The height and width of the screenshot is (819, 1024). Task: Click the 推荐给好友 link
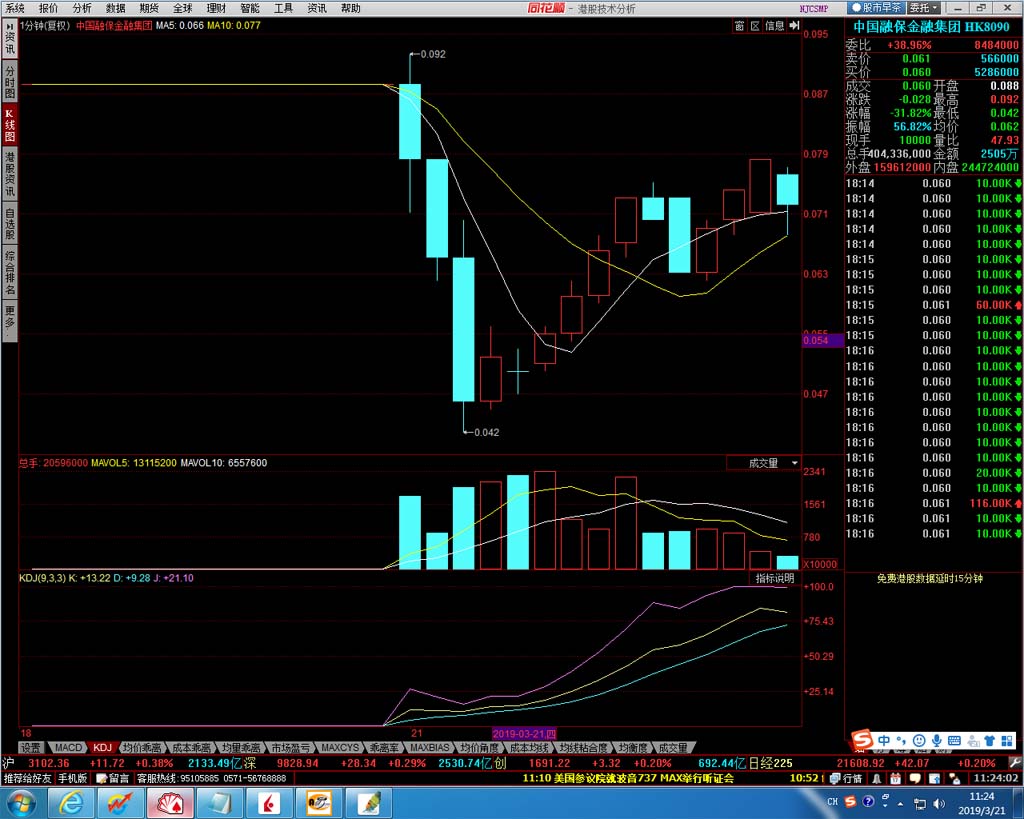27,779
